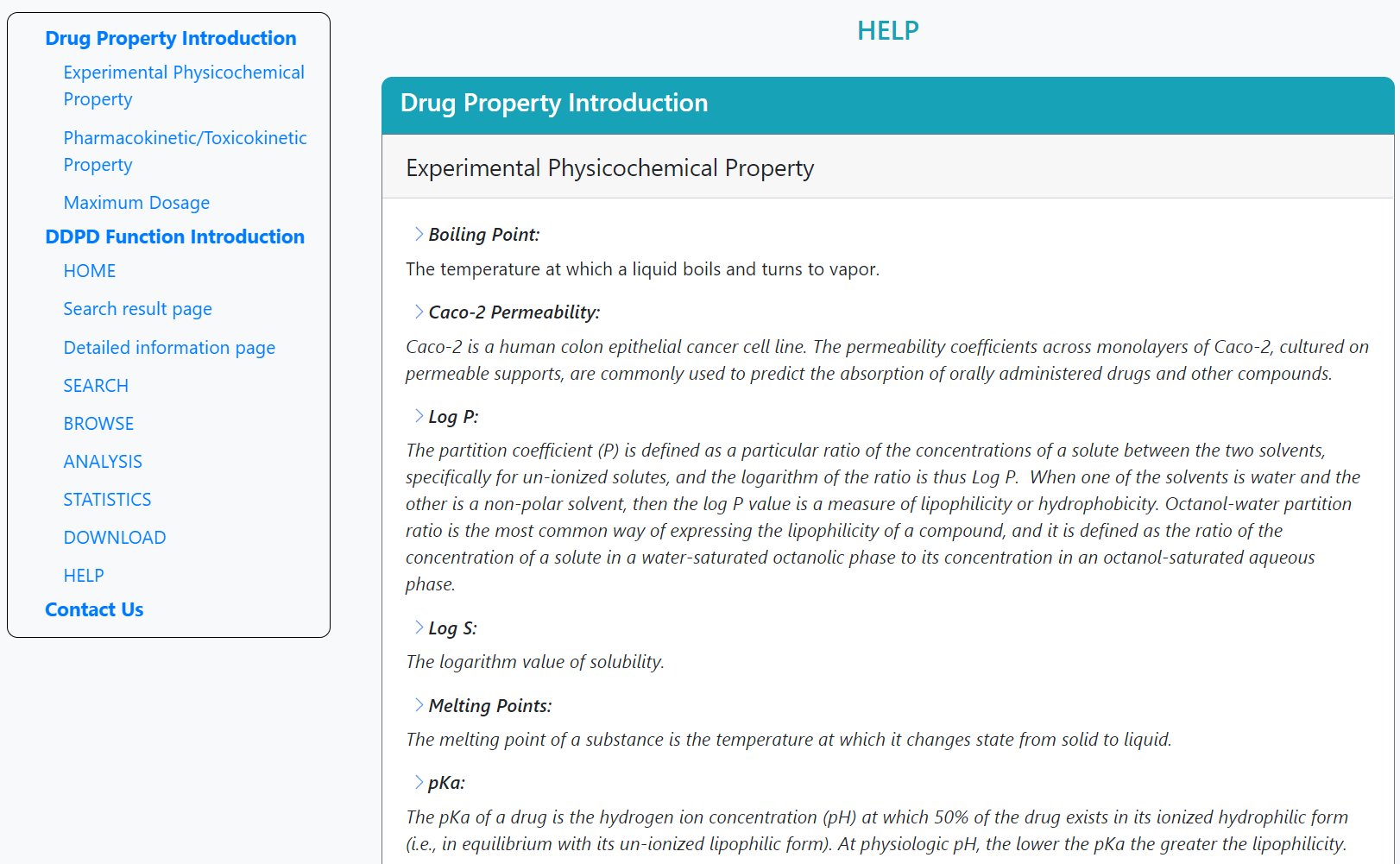Open Pharmacokinetic/Toxicokinetic Property sidebar link
Viewport: 1400px width, 864px height.
pyautogui.click(x=185, y=151)
